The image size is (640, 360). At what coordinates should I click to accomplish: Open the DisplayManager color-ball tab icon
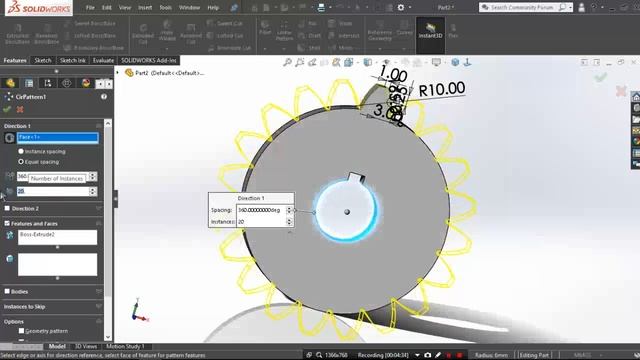(x=86, y=83)
